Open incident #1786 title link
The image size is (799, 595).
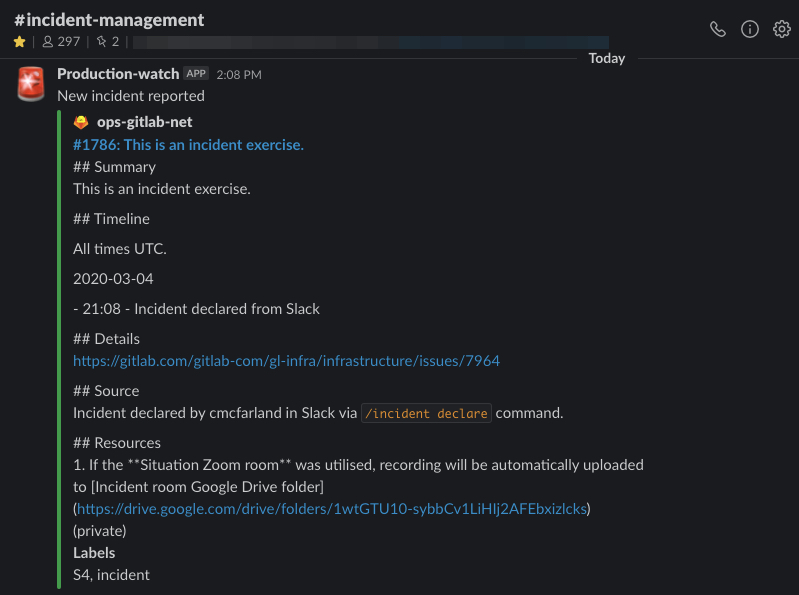tap(189, 145)
